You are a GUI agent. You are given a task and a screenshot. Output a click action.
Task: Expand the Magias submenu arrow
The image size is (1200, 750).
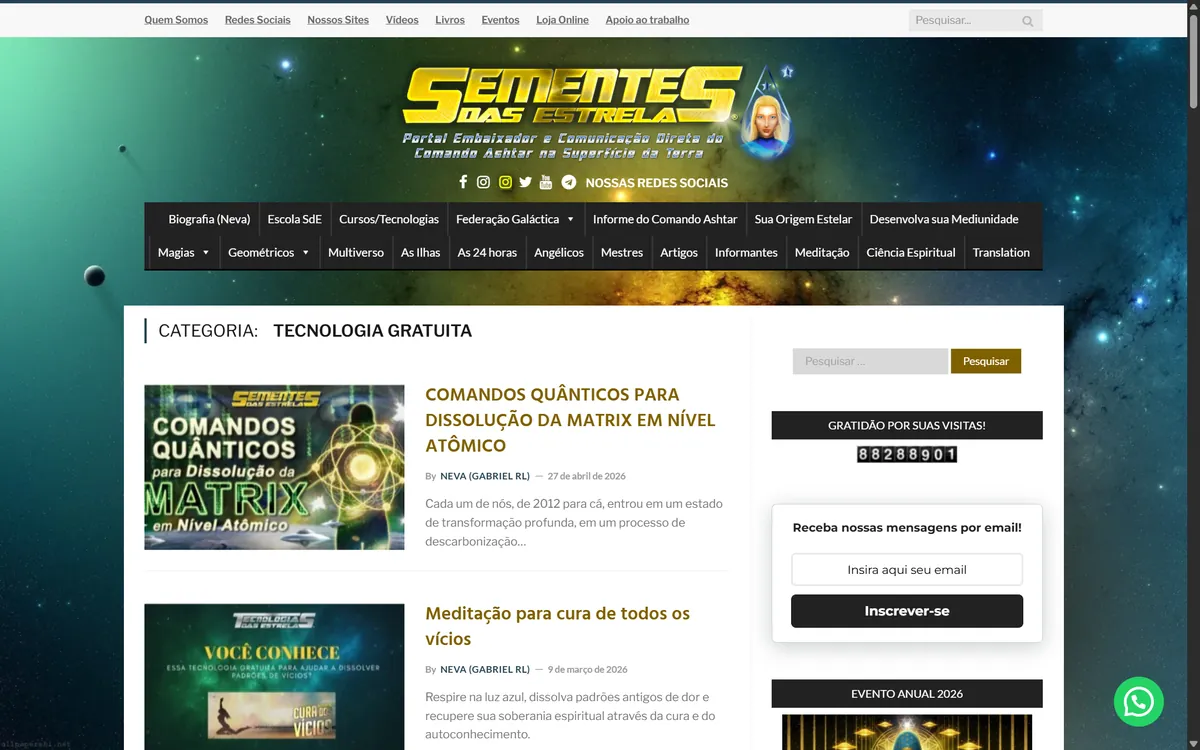pyautogui.click(x=205, y=253)
